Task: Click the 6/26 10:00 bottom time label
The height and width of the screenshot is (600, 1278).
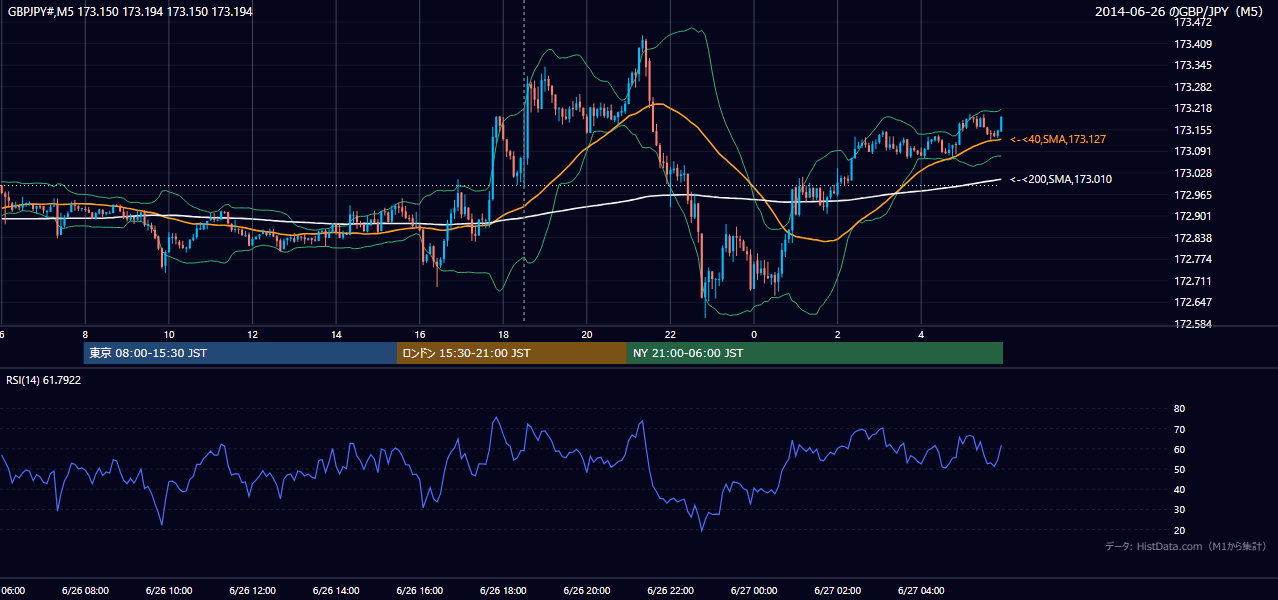Action: [169, 591]
